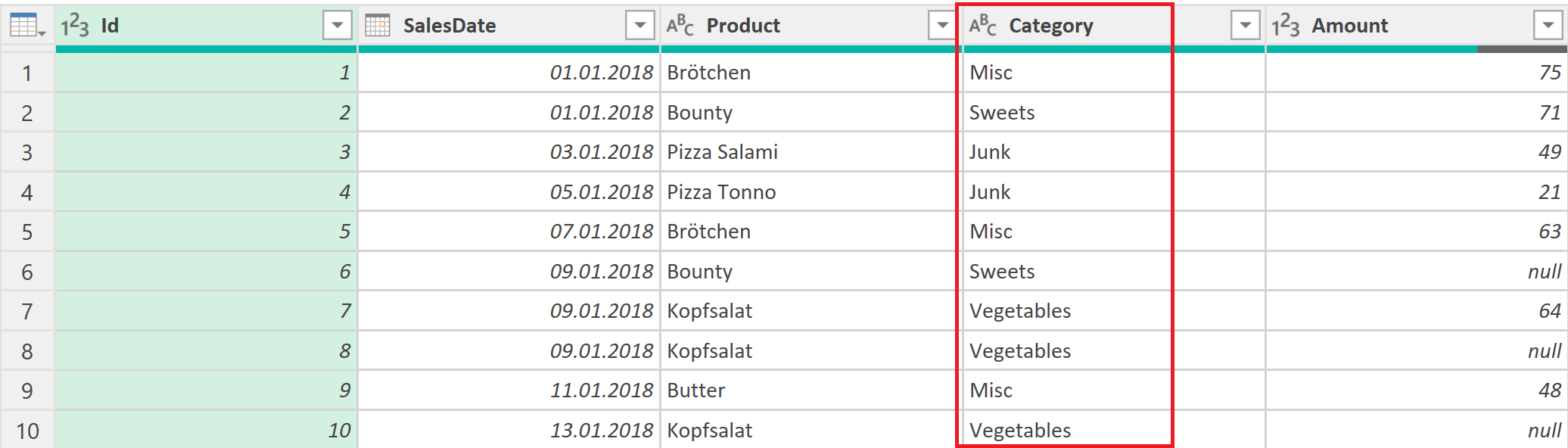This screenshot has width=1568, height=448.
Task: Click the 11.01.2018 sales date cell
Action: [601, 390]
